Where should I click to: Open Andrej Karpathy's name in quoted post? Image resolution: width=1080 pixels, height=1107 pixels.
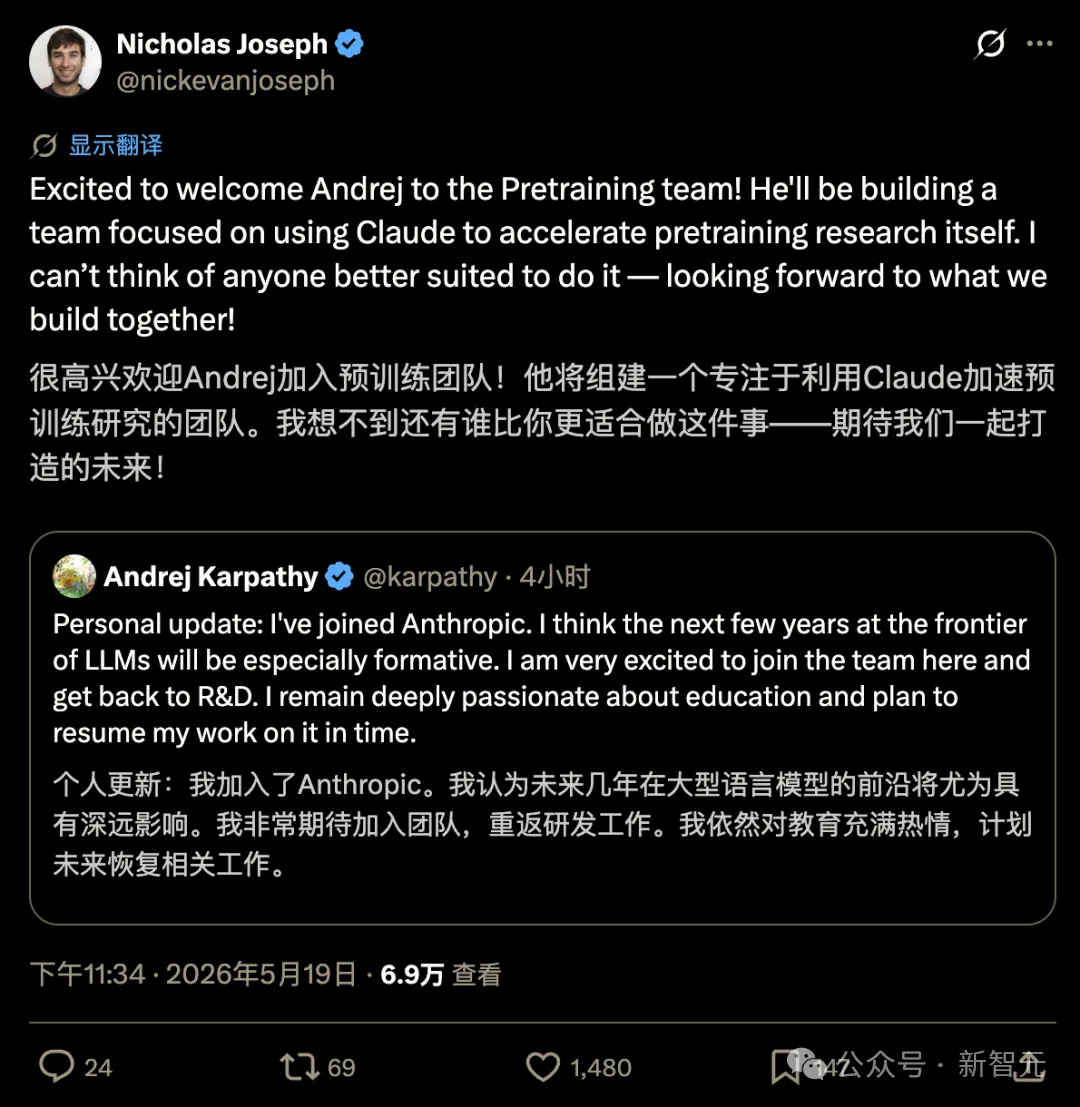[x=210, y=576]
